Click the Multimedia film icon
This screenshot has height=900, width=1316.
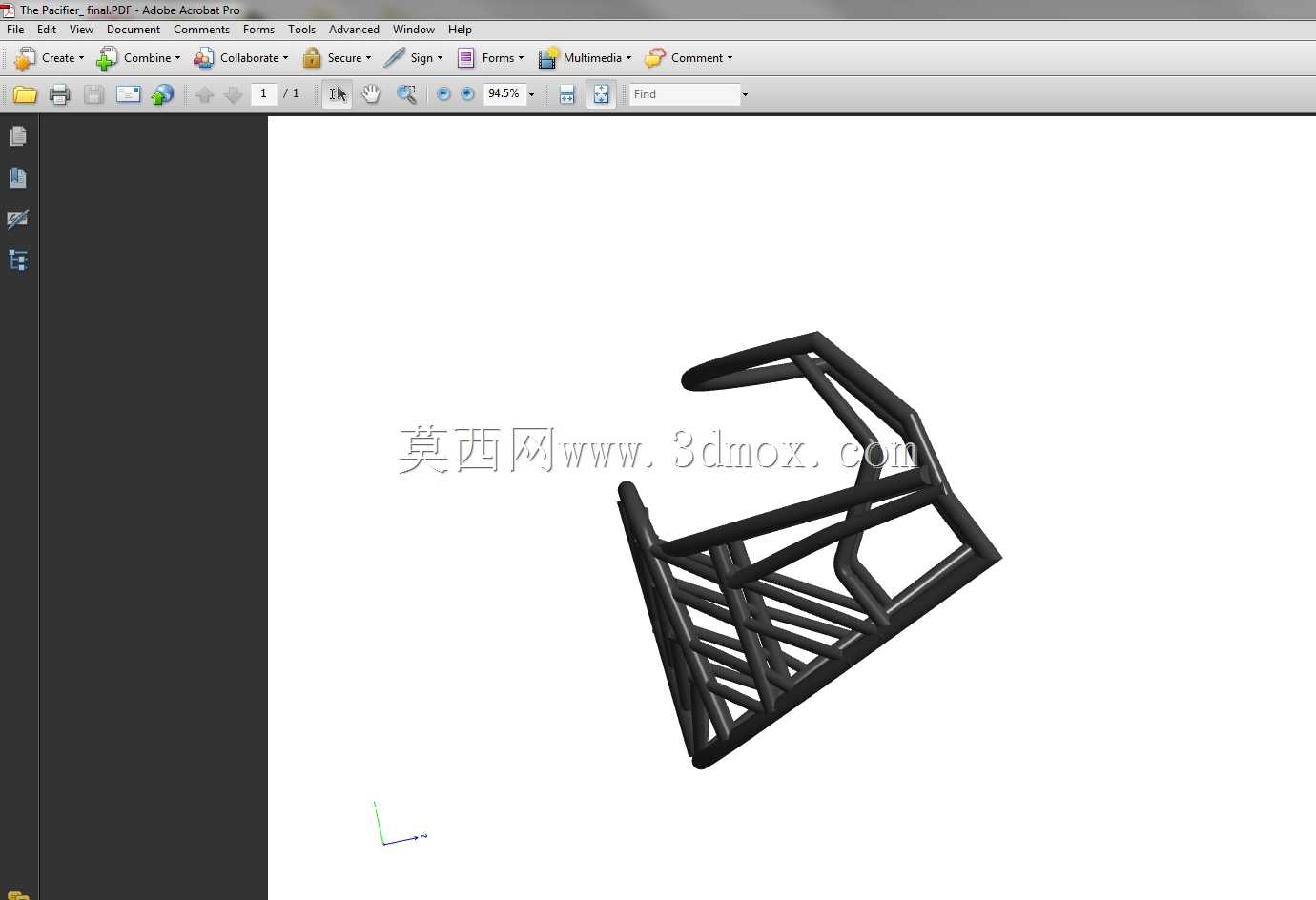tap(547, 58)
